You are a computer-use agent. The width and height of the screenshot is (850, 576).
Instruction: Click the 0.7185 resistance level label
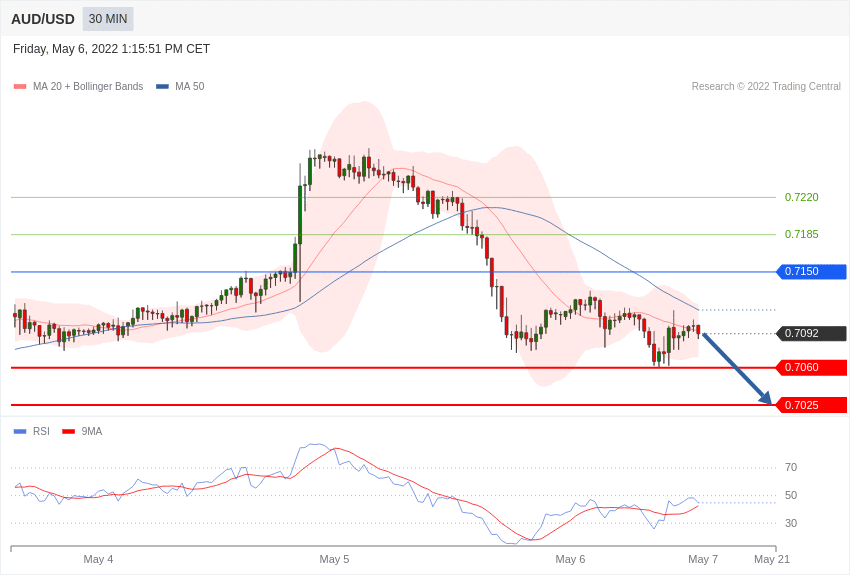coord(802,234)
